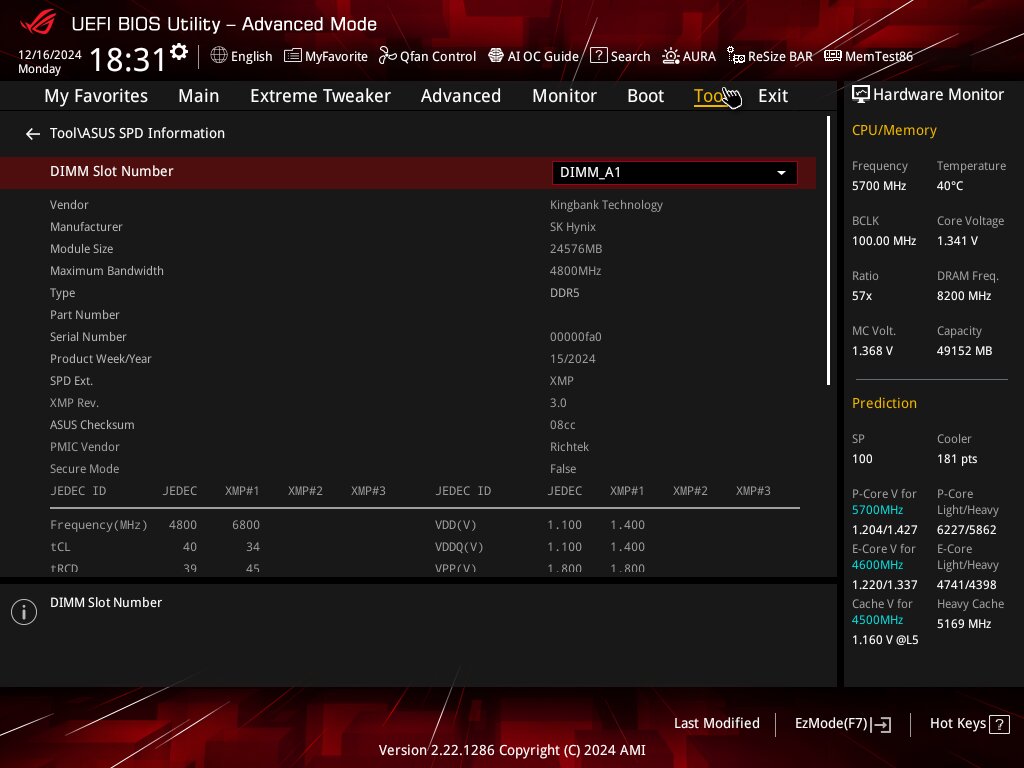Click the ROG logo icon
1024x768 pixels.
click(38, 22)
